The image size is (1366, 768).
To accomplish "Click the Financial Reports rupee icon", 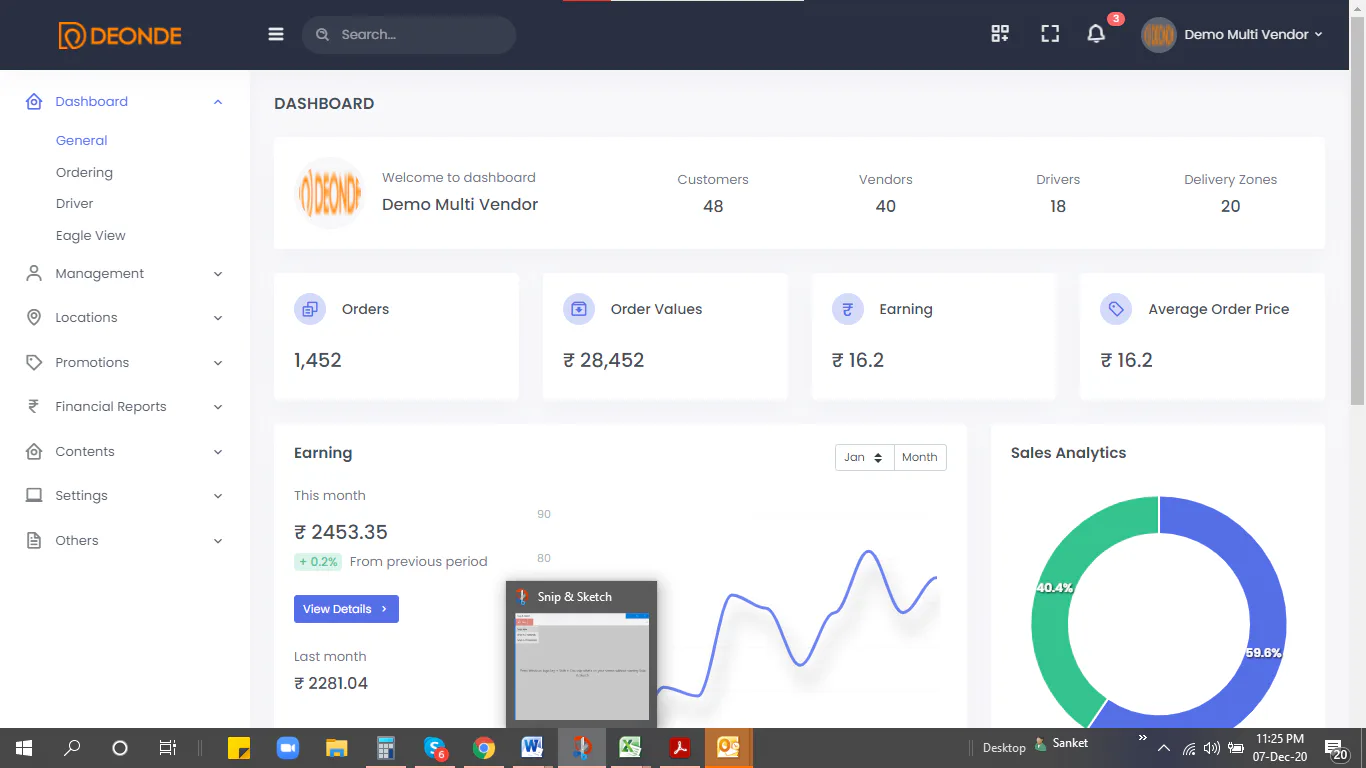I will pyautogui.click(x=34, y=406).
